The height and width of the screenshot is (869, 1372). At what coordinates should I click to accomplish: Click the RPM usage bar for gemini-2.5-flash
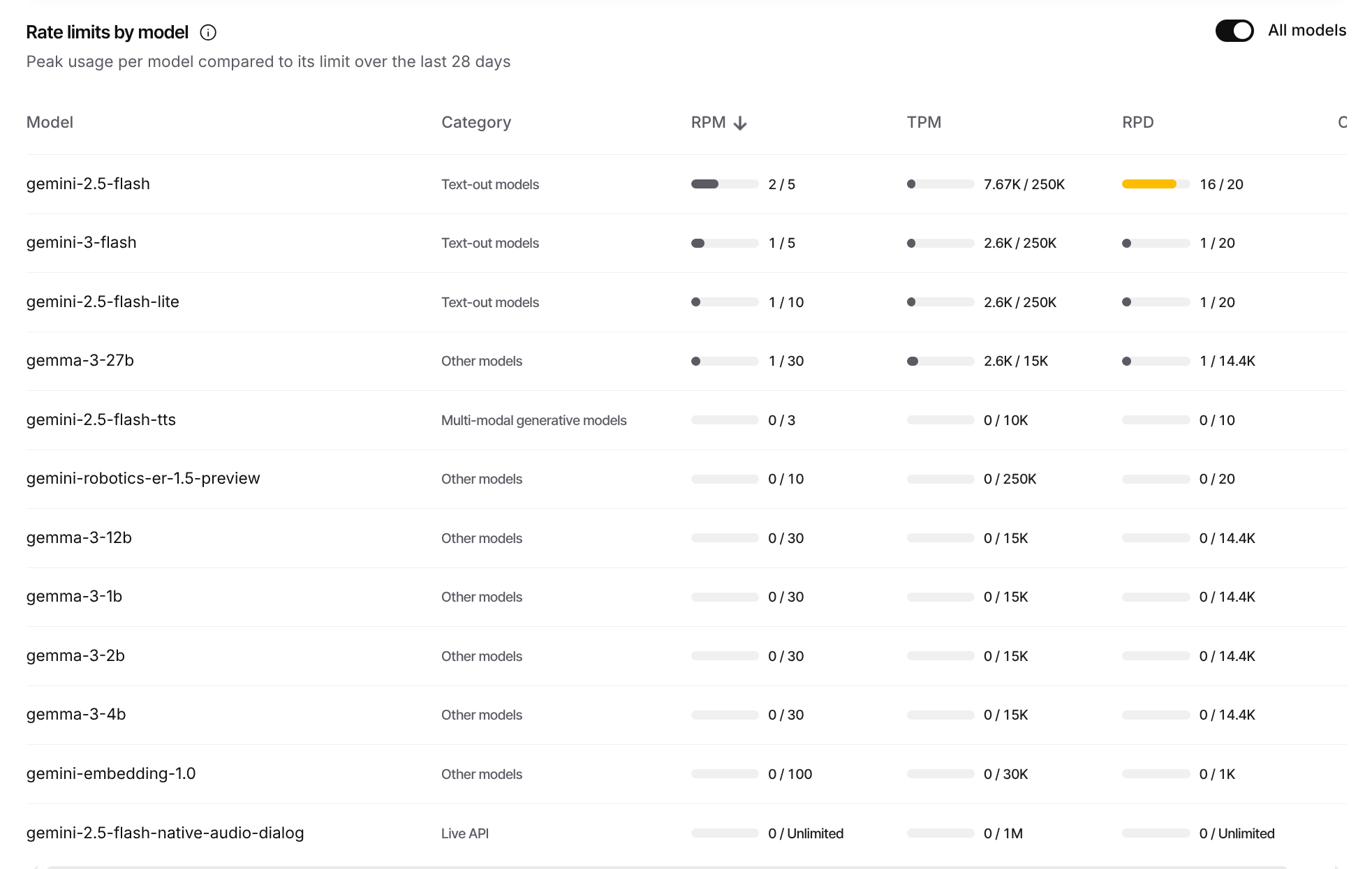[x=724, y=184]
